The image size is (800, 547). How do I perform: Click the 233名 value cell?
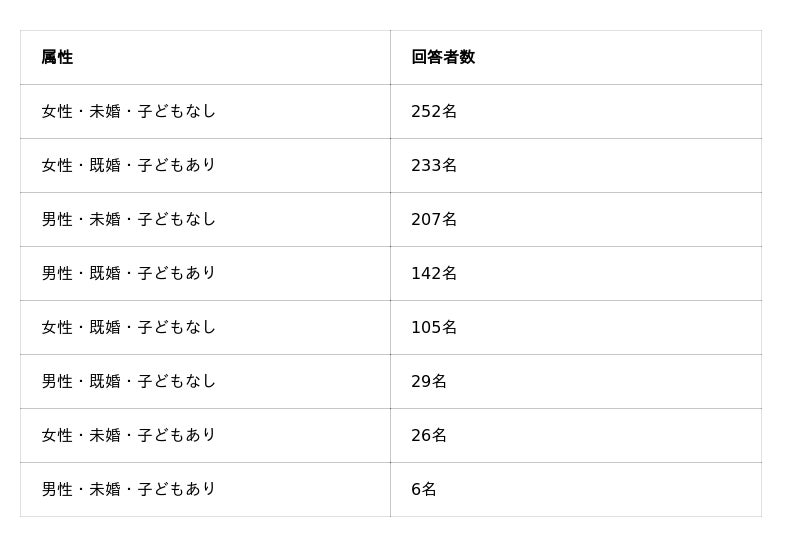pos(434,166)
